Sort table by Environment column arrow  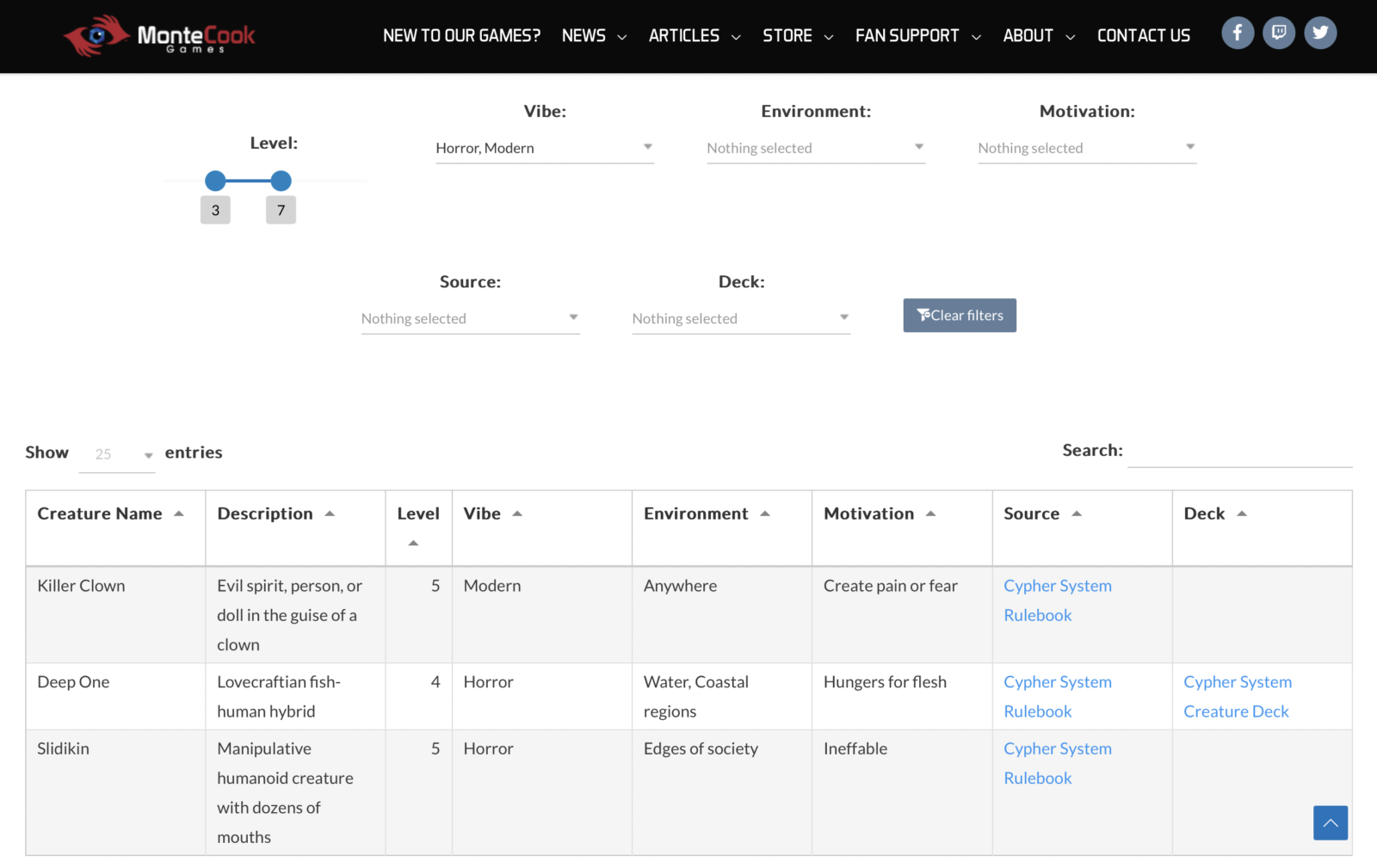tap(765, 514)
